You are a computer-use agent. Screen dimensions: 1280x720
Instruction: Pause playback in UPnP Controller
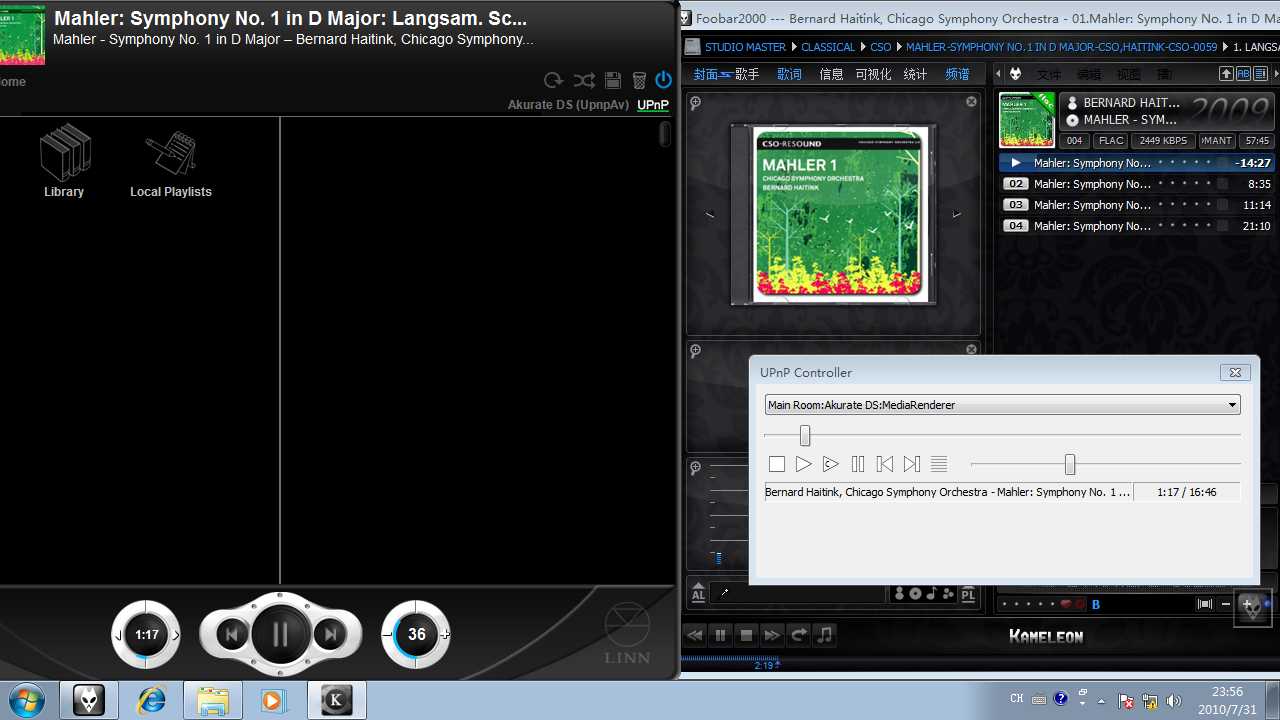(858, 464)
